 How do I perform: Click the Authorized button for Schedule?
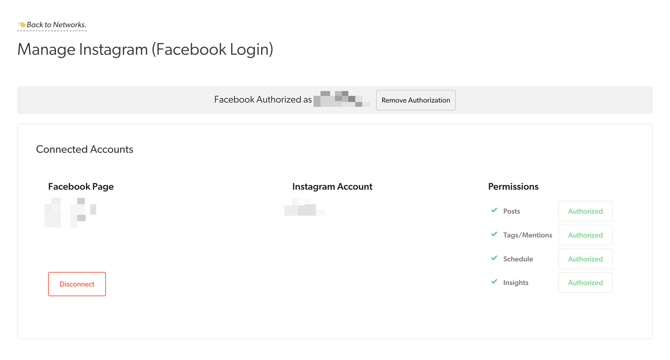[x=585, y=259]
